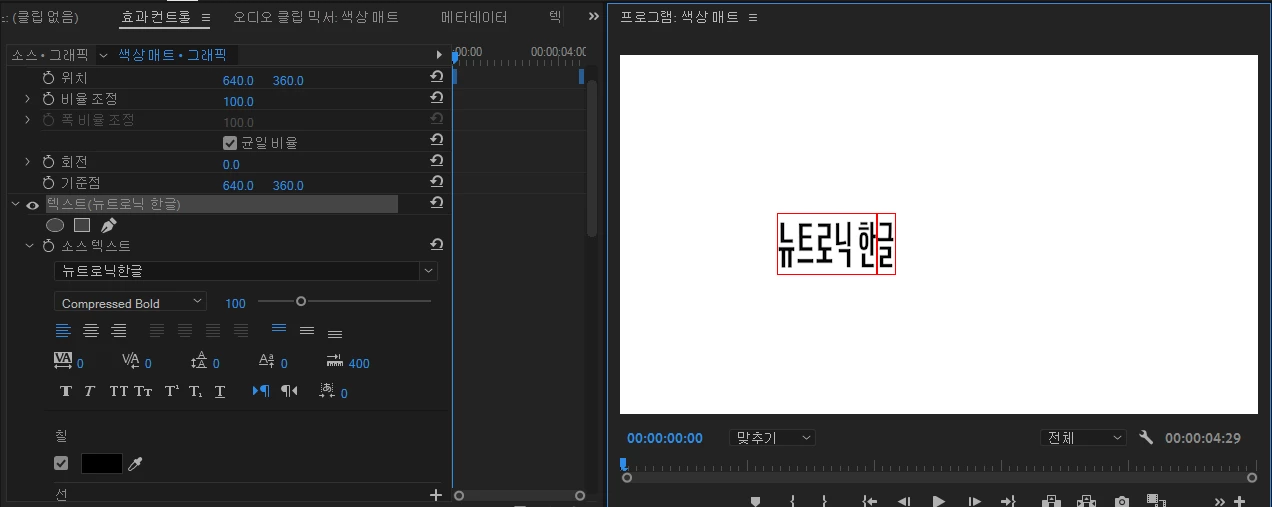Toggle stopwatch animation for 회전

48,162
